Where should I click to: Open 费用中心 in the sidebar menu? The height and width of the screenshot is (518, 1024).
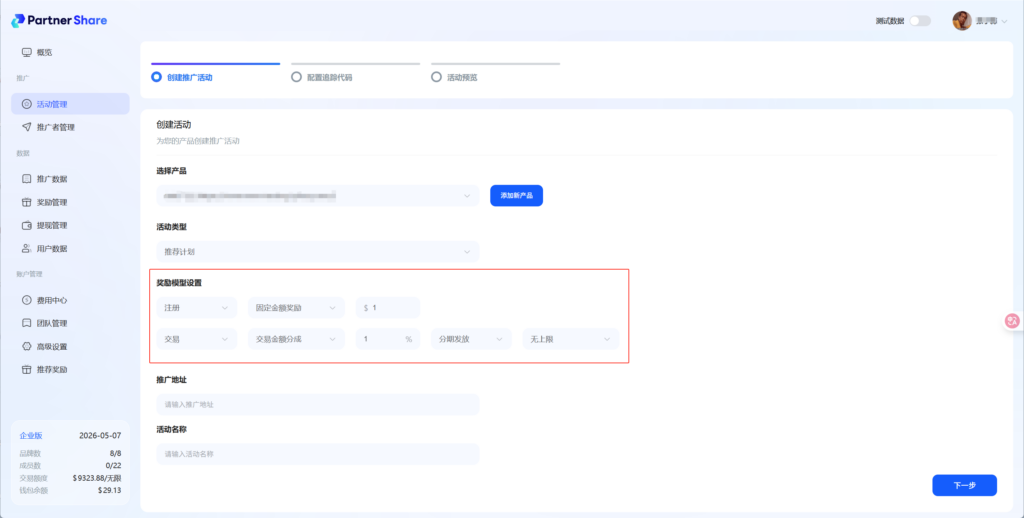51,300
